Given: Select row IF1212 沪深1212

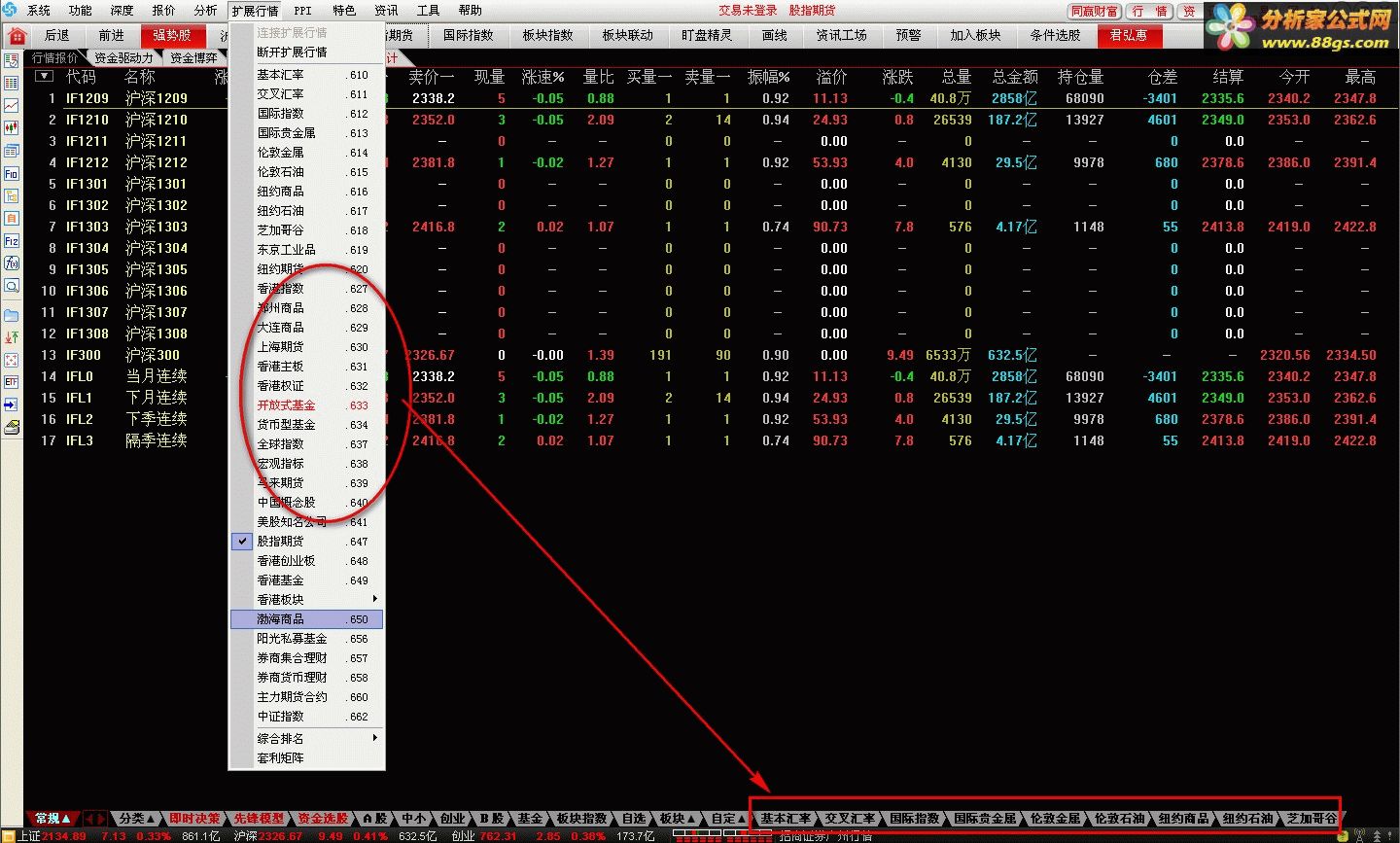Looking at the screenshot, I should point(710,162).
